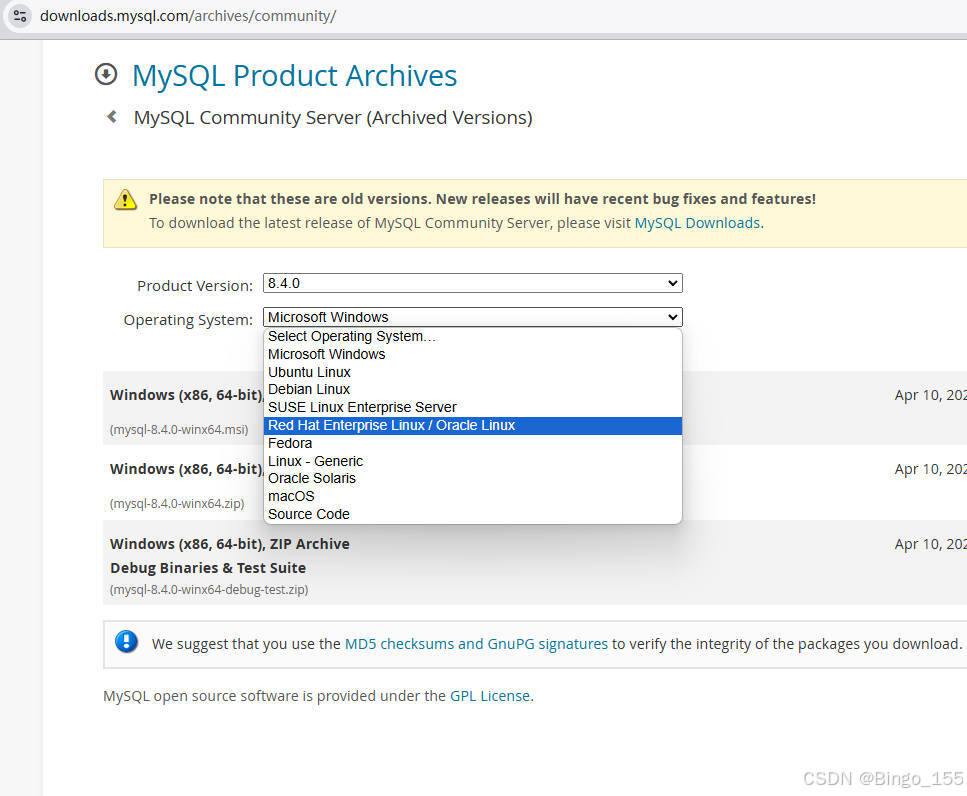Select Oracle Solaris option
This screenshot has width=967, height=796.
[x=472, y=478]
